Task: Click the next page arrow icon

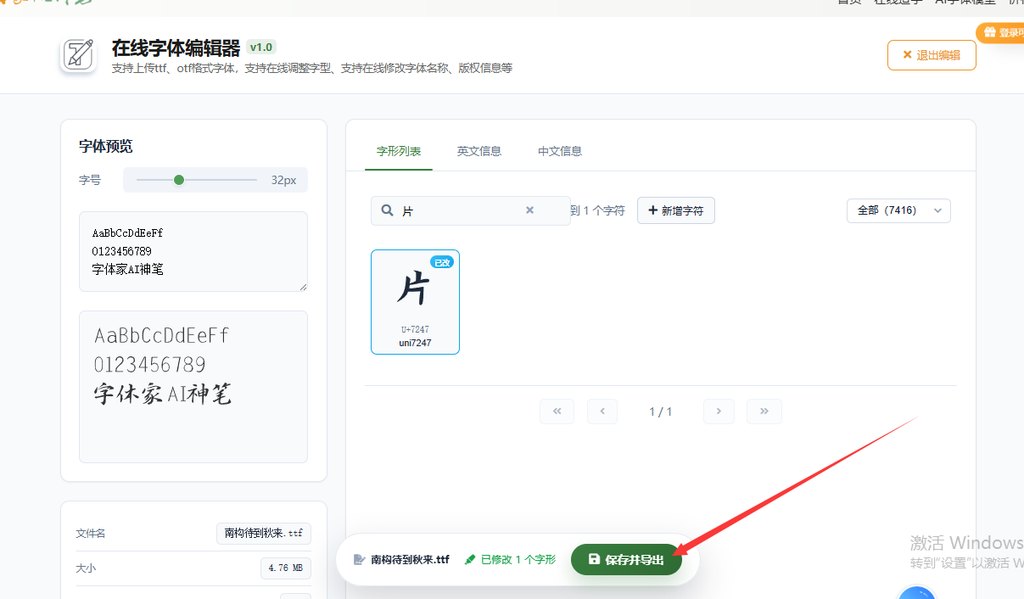Action: [x=717, y=411]
